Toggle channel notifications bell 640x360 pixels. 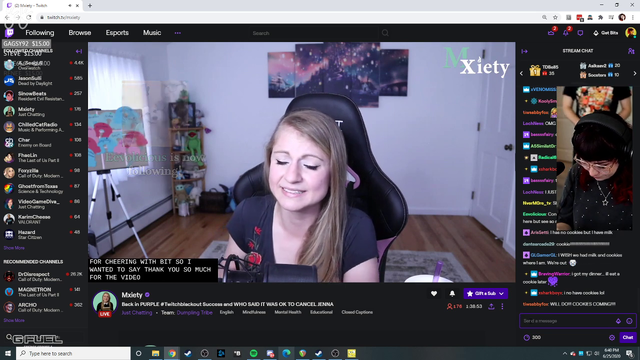[452, 293]
